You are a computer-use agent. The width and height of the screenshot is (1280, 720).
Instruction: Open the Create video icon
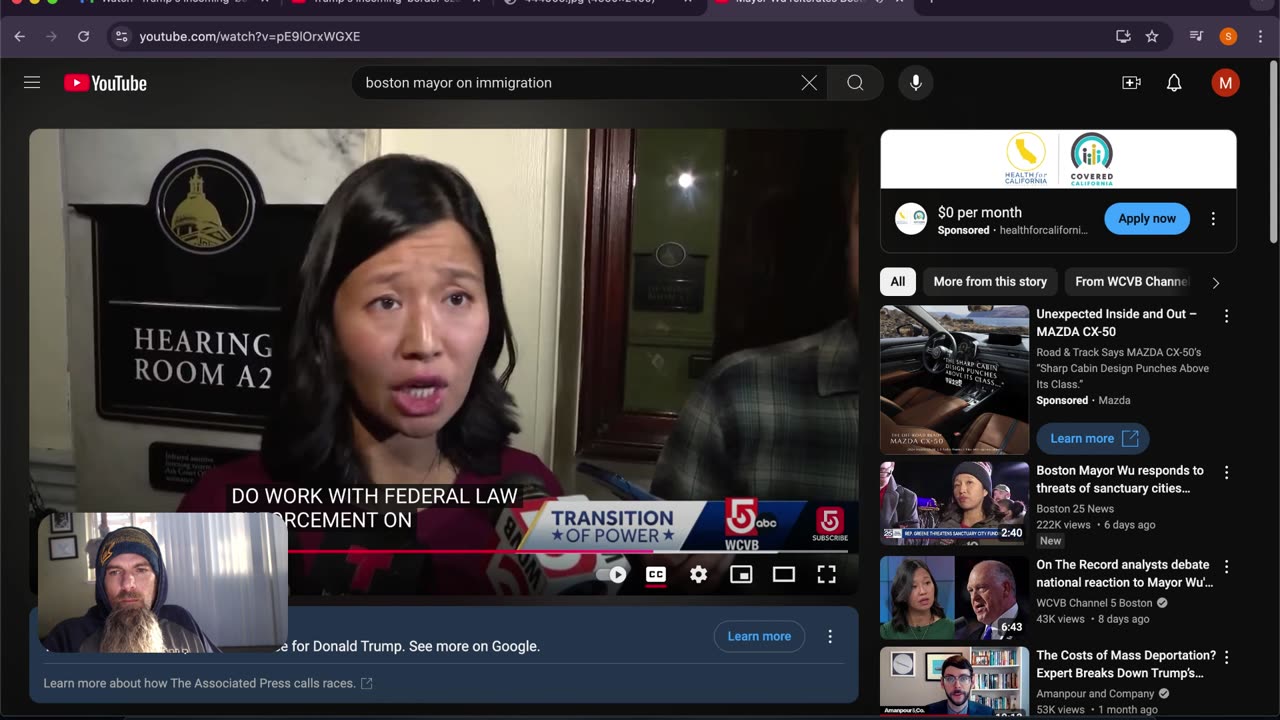point(1131,83)
